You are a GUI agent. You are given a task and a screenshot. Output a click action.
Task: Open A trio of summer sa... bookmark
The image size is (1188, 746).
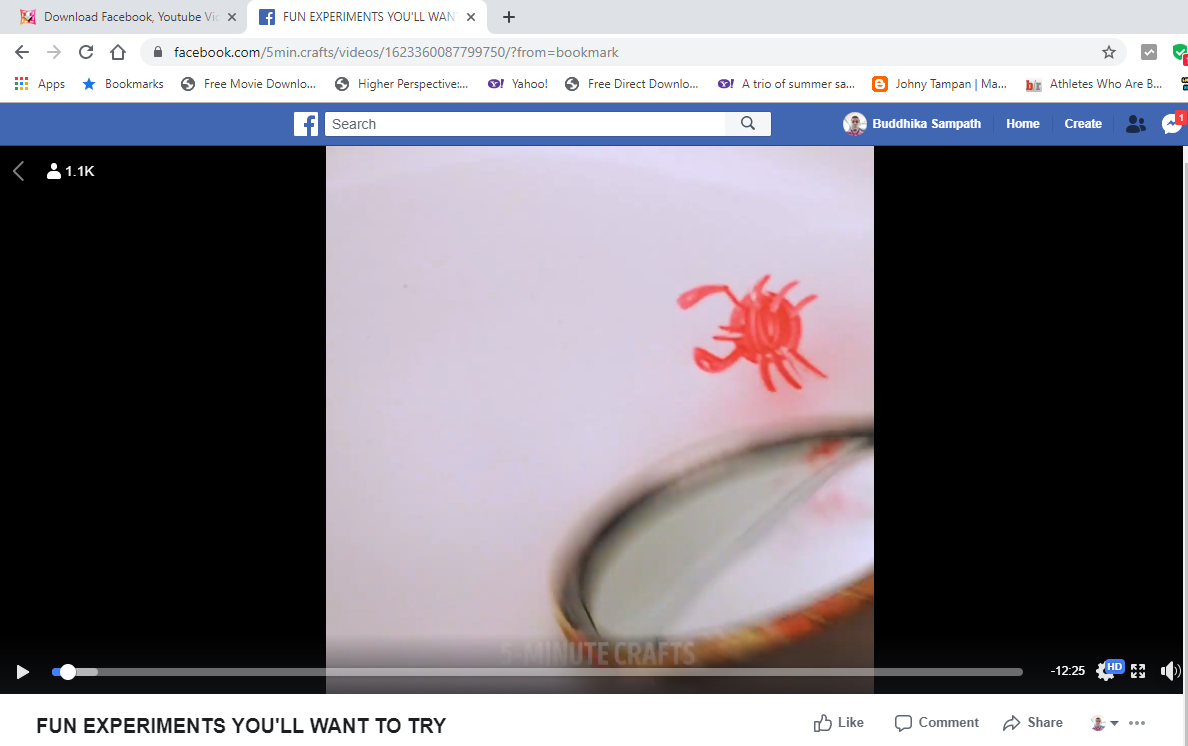pos(786,84)
